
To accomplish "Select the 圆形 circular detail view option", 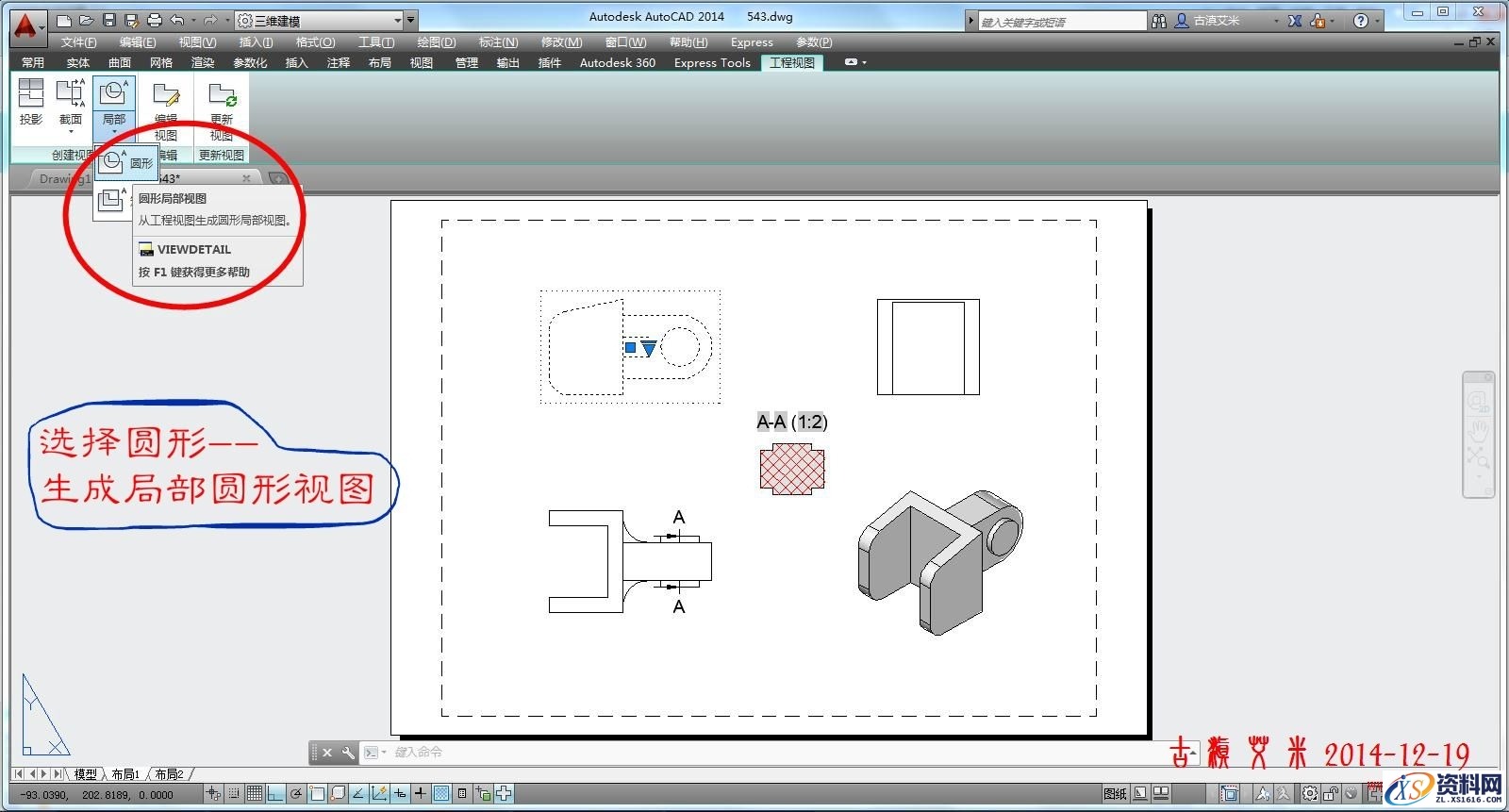I will tap(126, 163).
